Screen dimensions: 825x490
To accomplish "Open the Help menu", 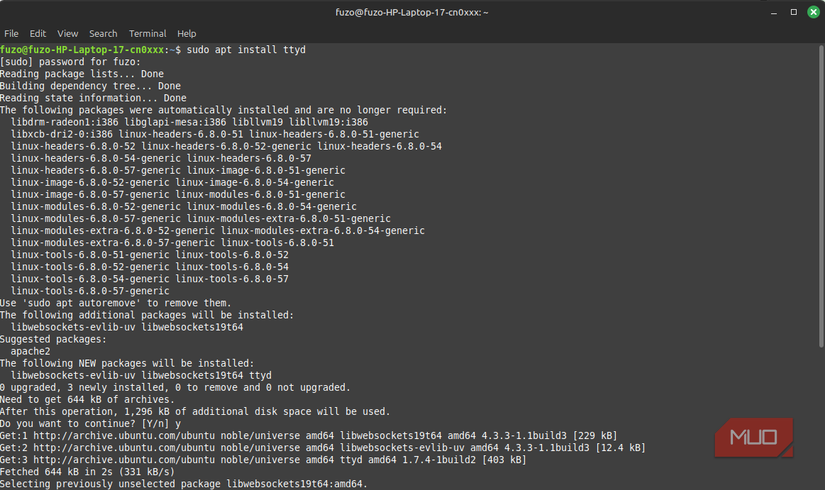I will pyautogui.click(x=186, y=34).
